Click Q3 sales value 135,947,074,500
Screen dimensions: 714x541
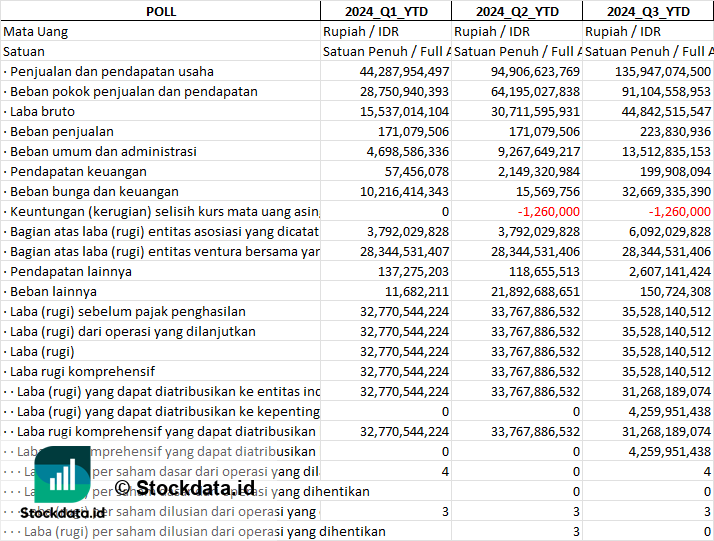[x=652, y=71]
